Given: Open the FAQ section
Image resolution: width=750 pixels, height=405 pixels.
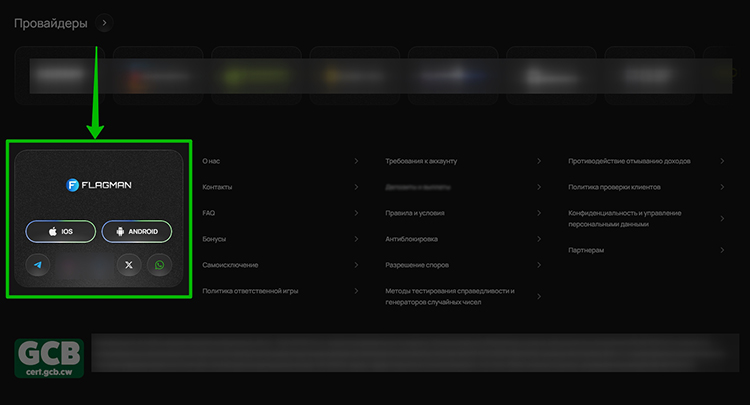Looking at the screenshot, I should pos(209,213).
